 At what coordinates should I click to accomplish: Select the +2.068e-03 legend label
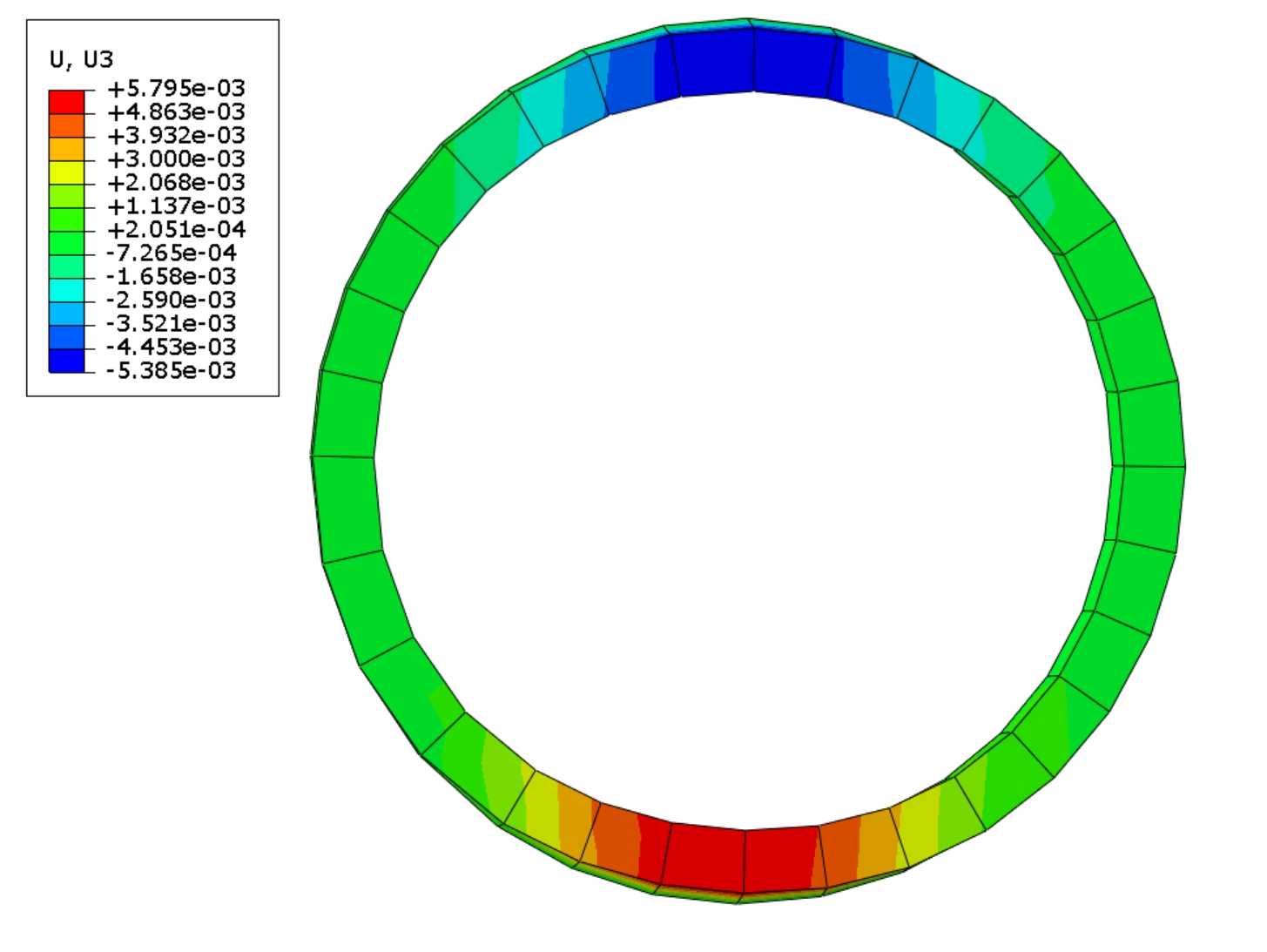[176, 183]
